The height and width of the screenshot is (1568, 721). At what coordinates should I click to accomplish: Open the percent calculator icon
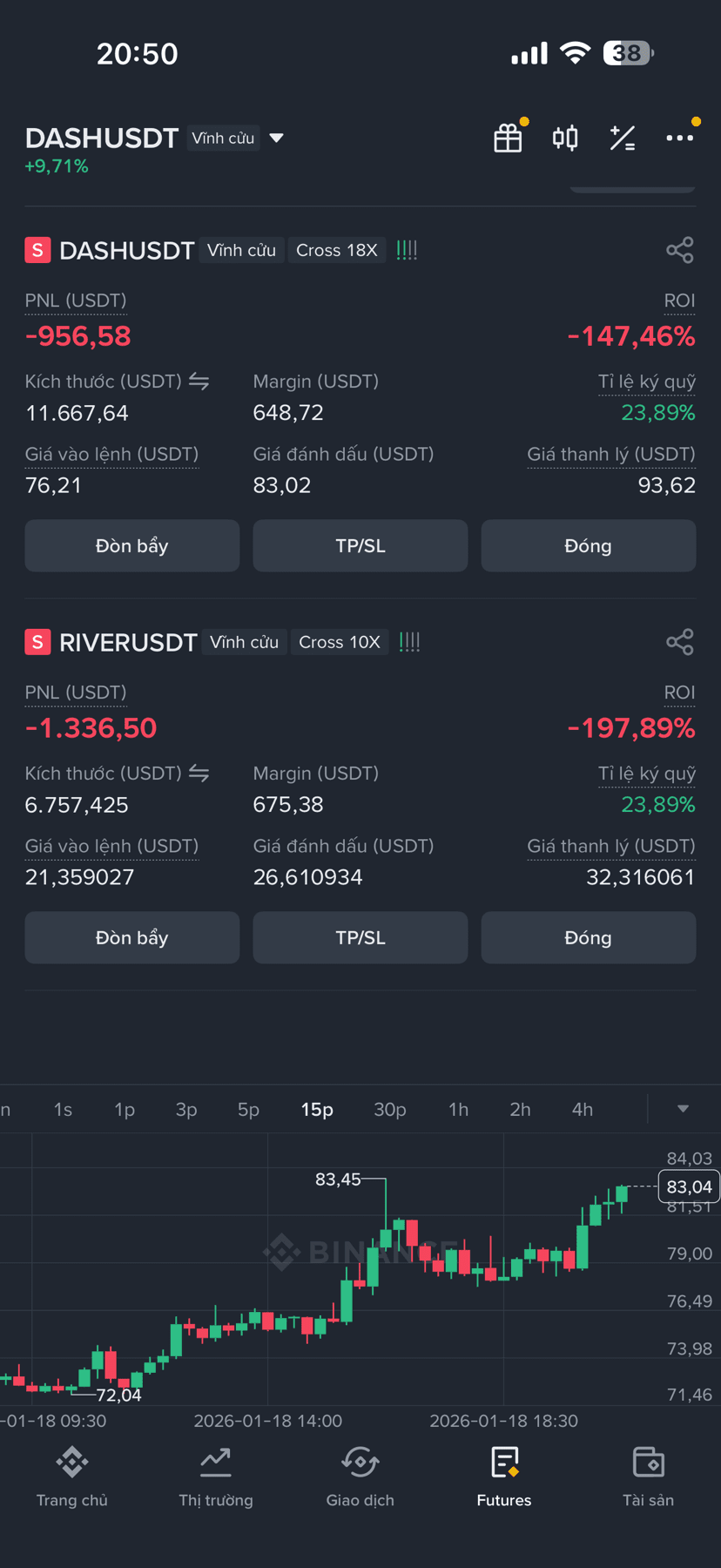point(623,138)
